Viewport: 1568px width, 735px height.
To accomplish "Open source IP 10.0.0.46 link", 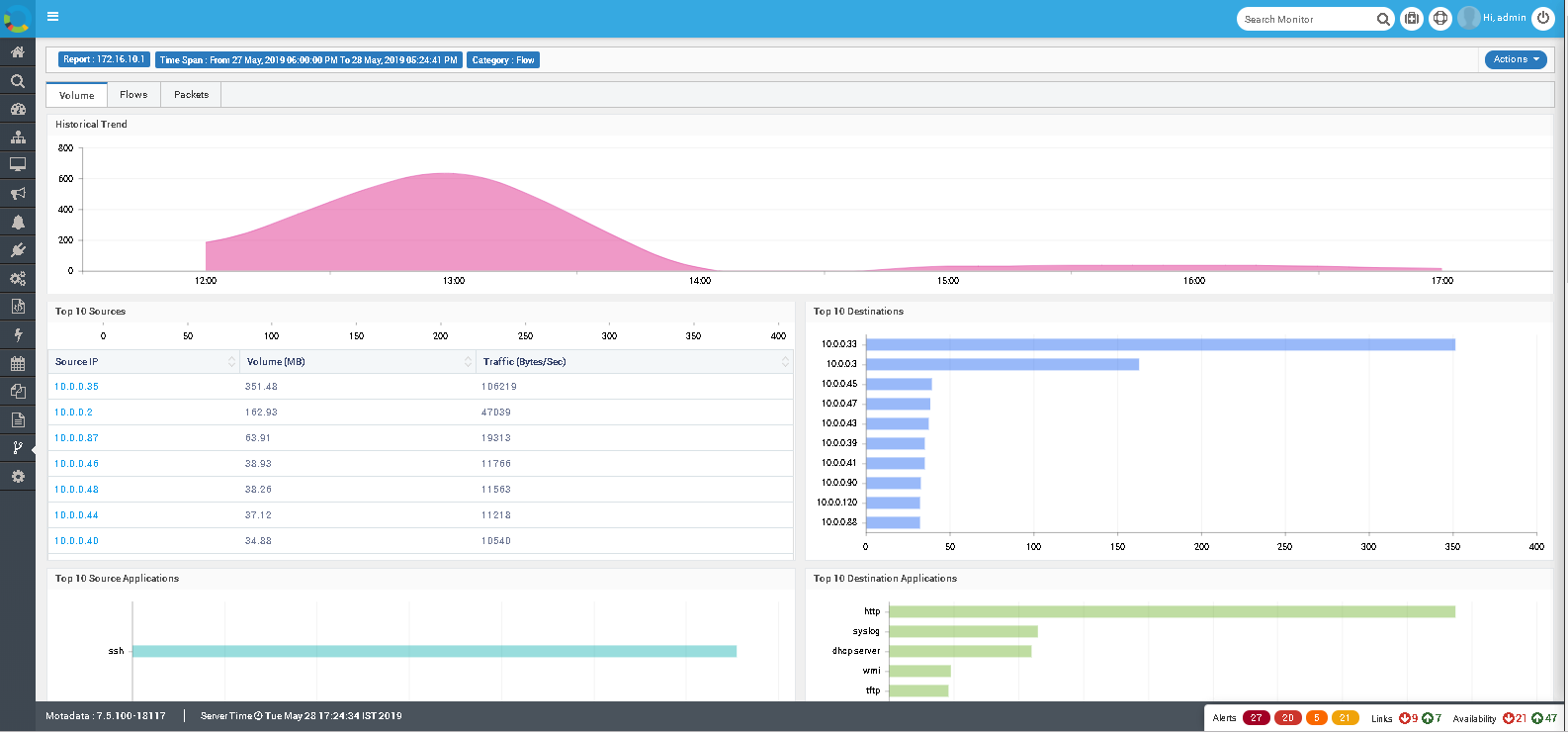I will (76, 464).
